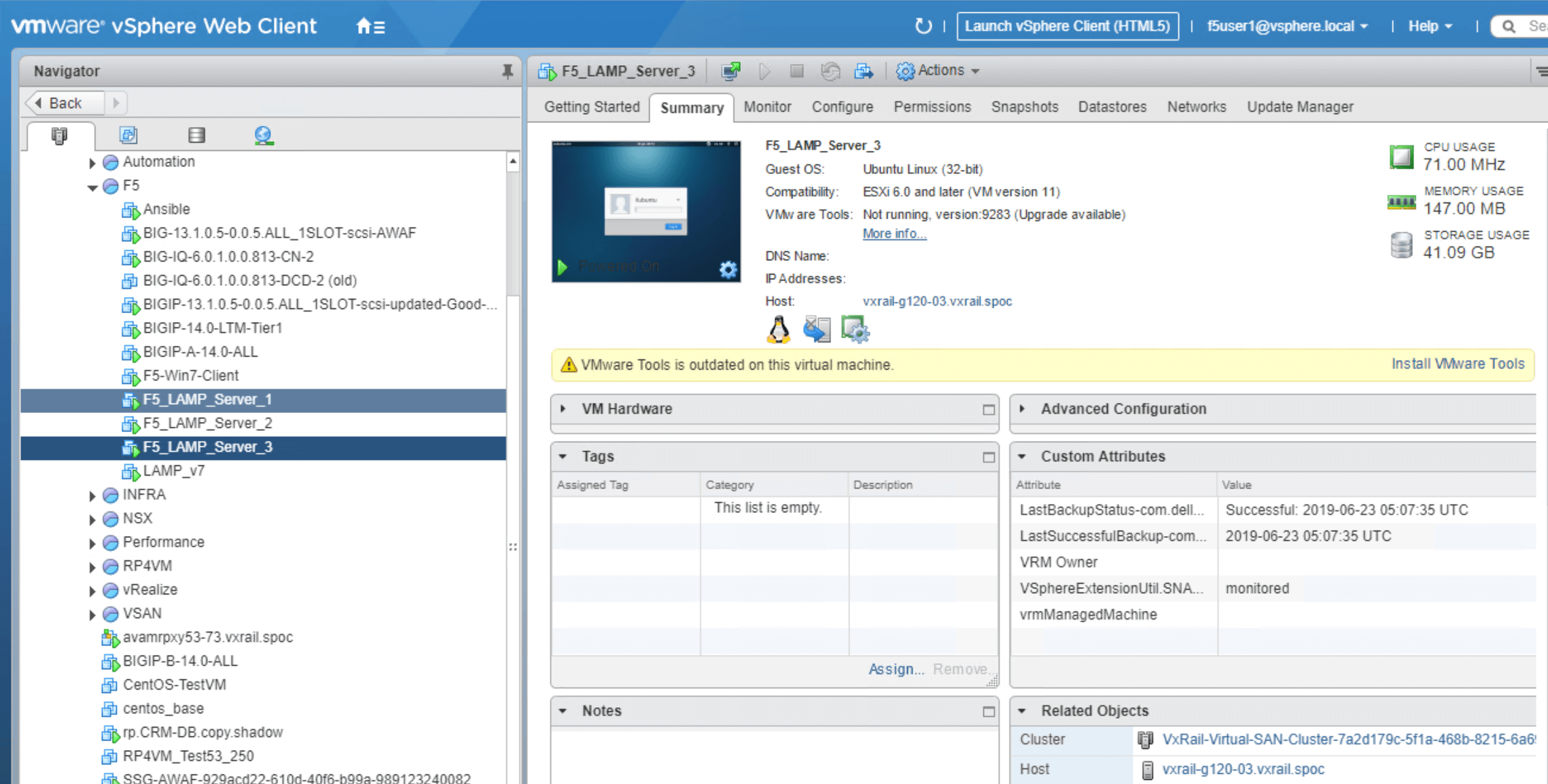Image resolution: width=1548 pixels, height=784 pixels.
Task: Pin the Navigator panel
Action: [507, 71]
